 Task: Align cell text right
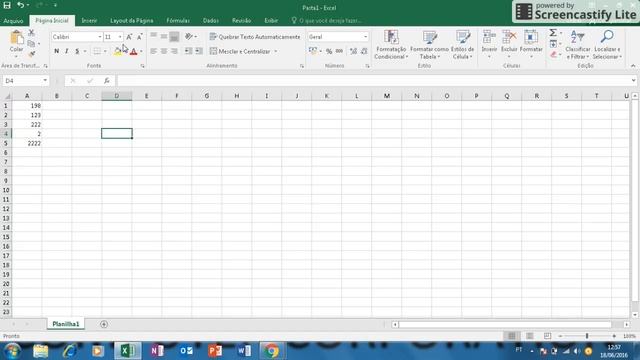point(174,51)
